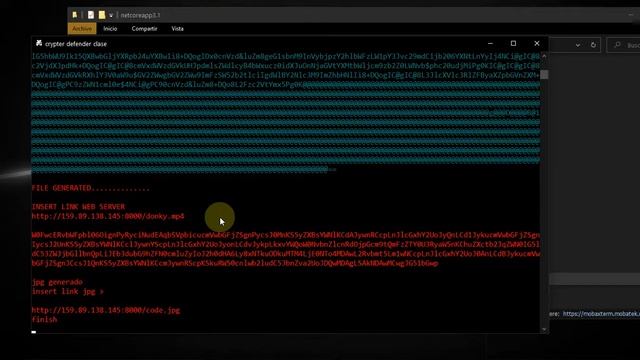Click the console scrollbar up arrow
The image size is (640, 360).
coord(544,56)
